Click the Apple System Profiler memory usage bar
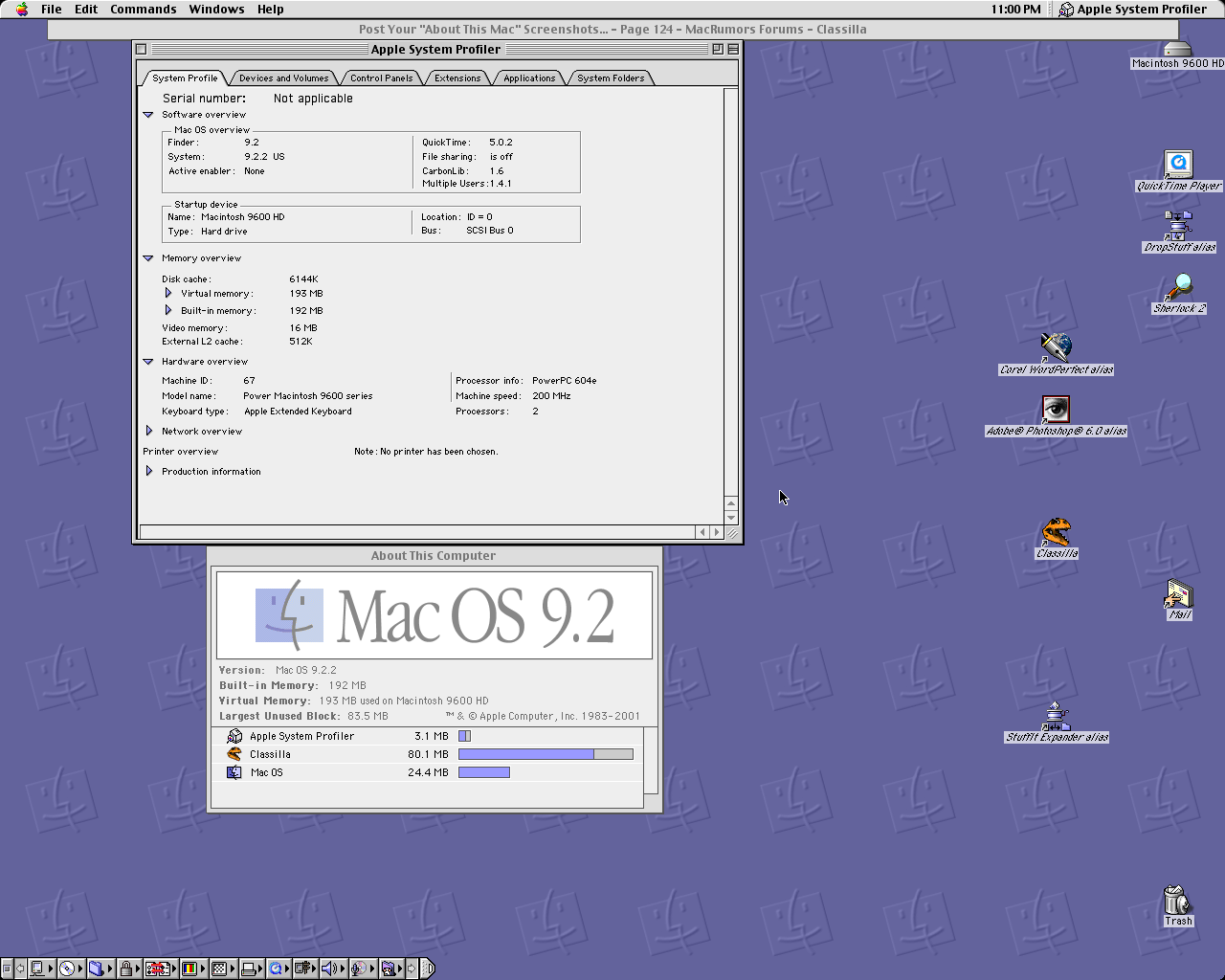Viewport: 1225px width, 980px height. click(464, 736)
